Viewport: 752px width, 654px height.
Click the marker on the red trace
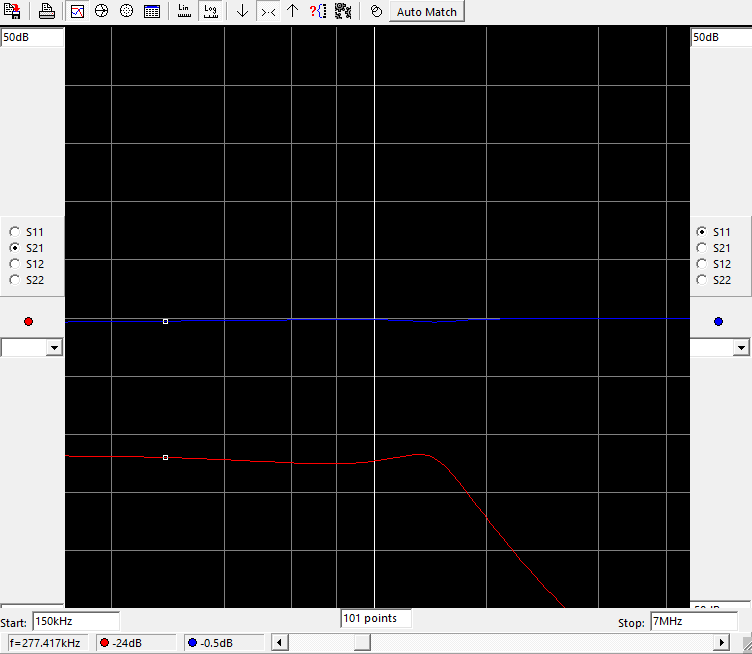point(165,457)
